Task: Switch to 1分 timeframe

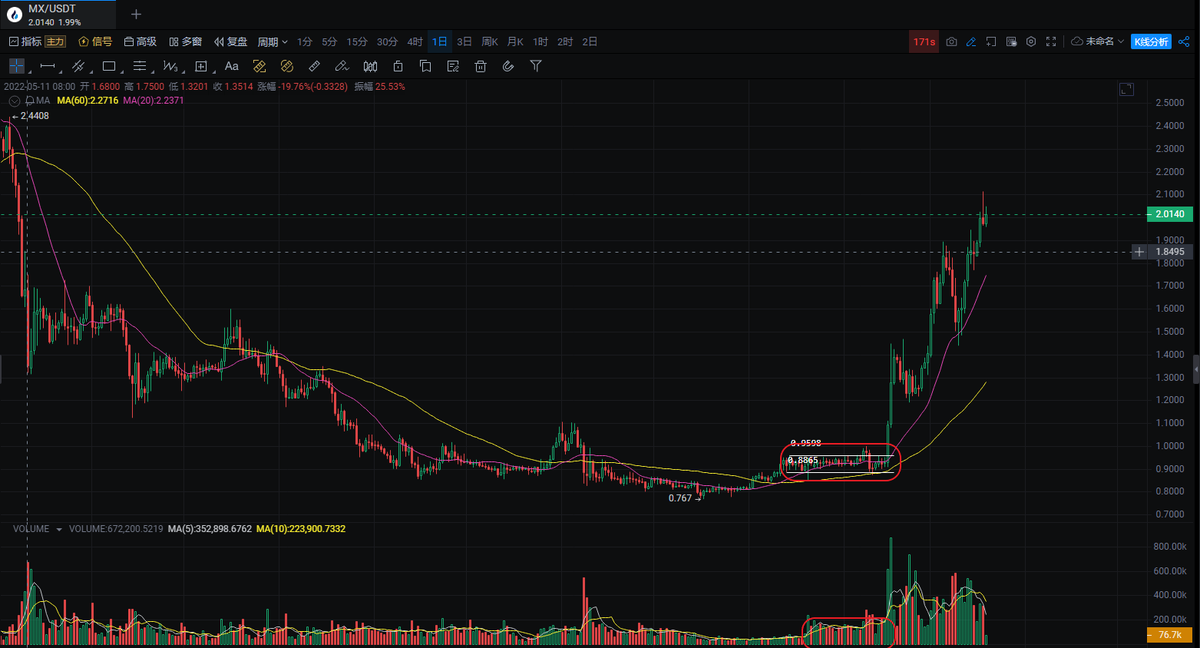Action: click(x=305, y=42)
